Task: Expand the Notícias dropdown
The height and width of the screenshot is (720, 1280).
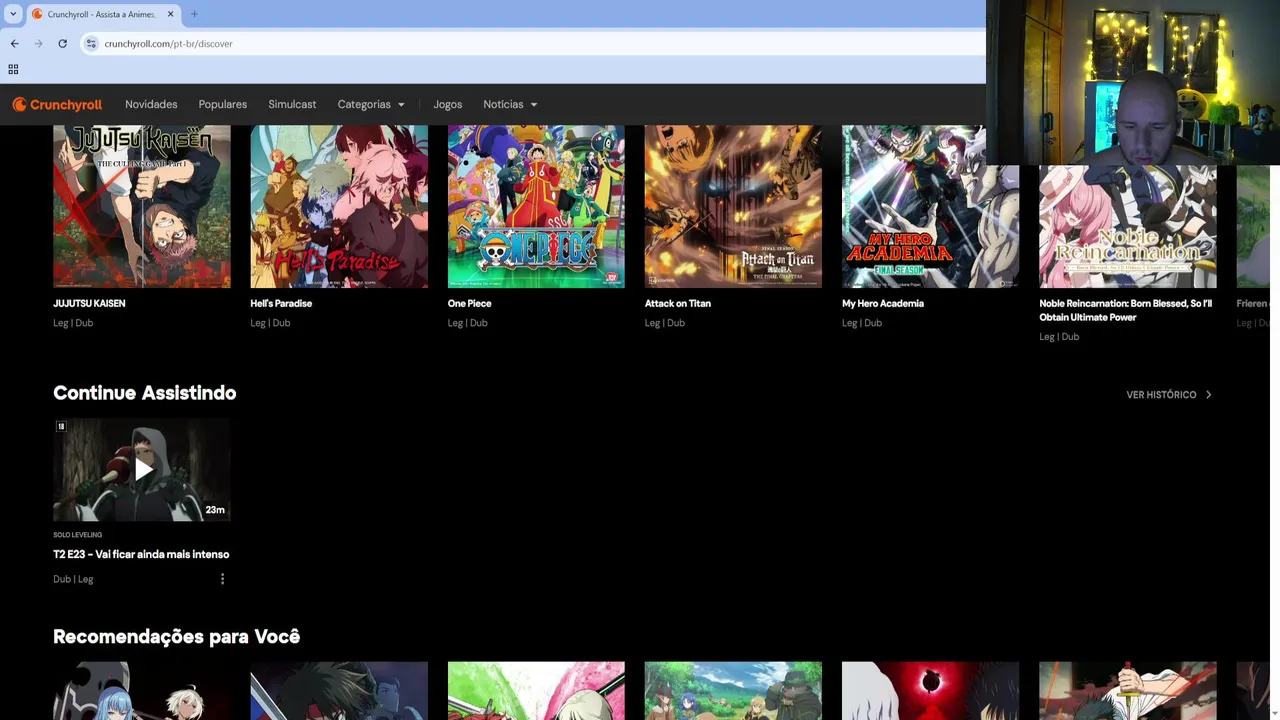Action: click(510, 104)
